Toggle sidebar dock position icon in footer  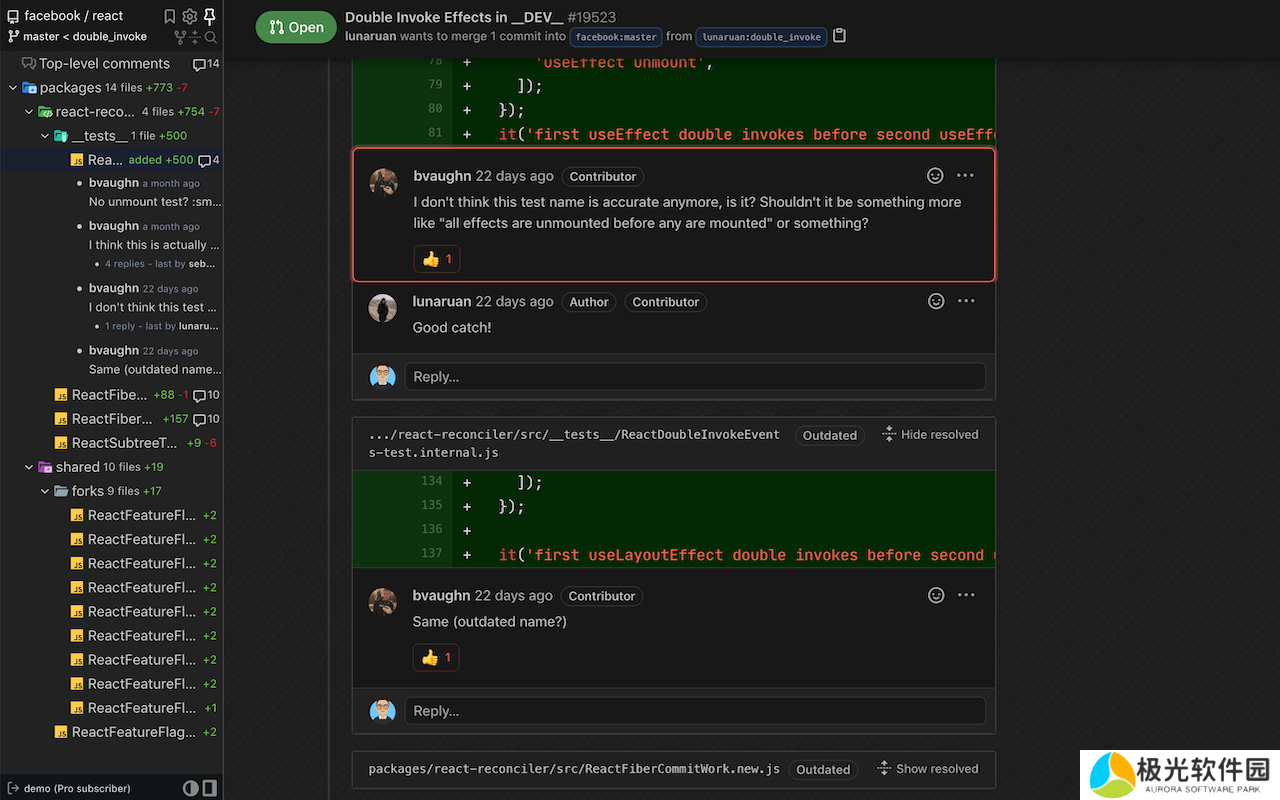[x=209, y=788]
